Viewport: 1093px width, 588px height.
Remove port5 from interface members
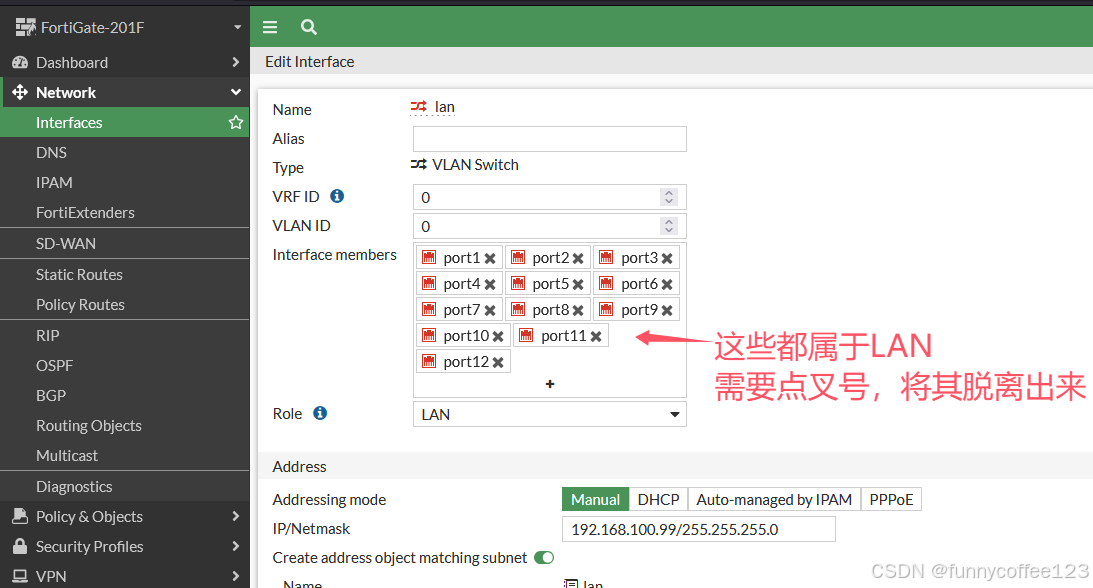578,284
